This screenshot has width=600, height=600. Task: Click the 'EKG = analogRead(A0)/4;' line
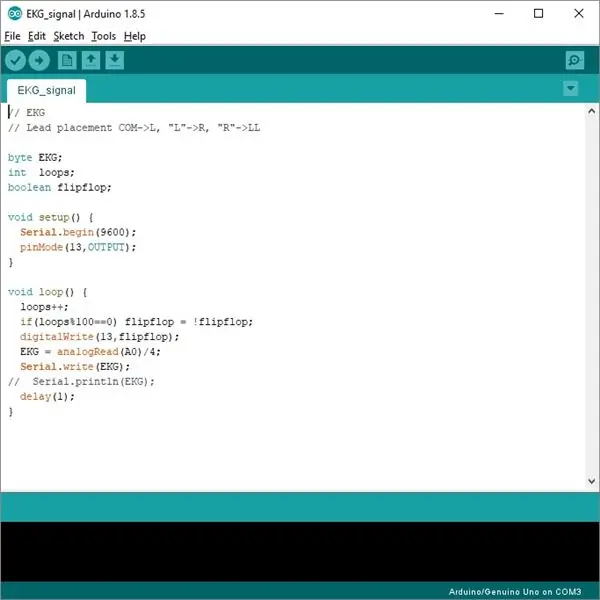click(x=90, y=352)
